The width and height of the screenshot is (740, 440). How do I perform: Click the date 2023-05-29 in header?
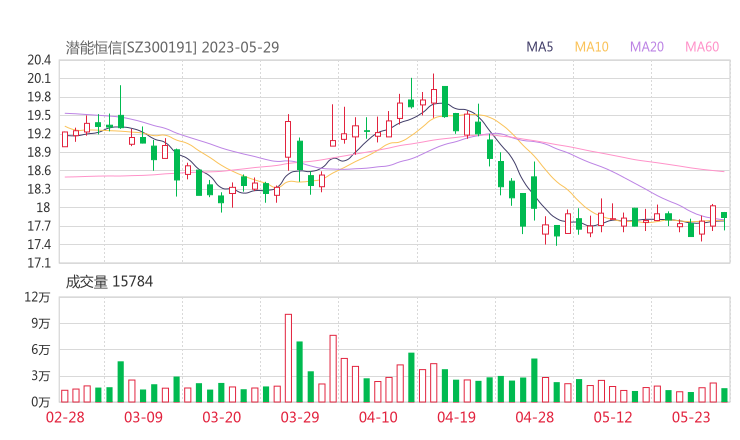click(242, 47)
